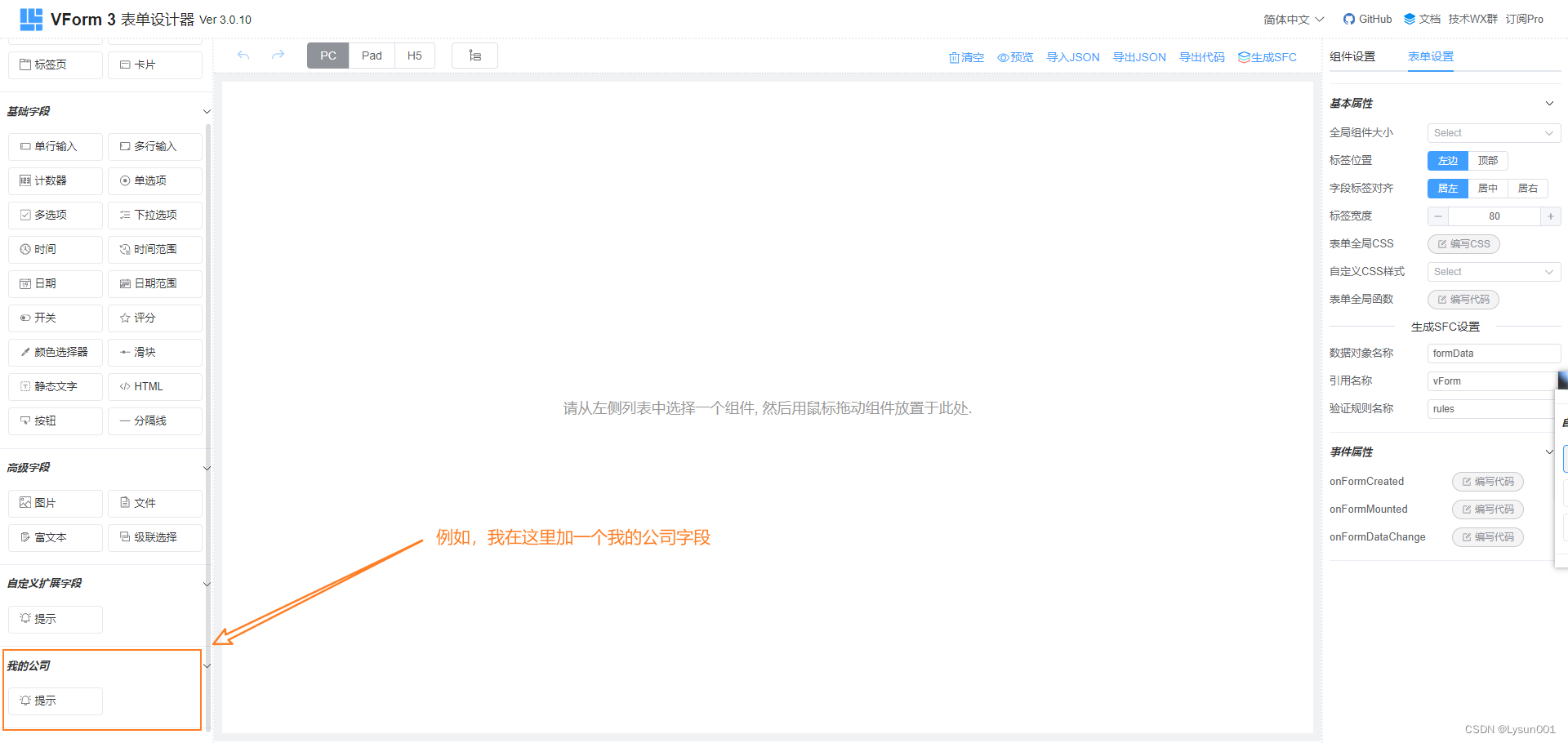Collapse the 基础字段 section
Viewport: 1568px width, 743px height.
click(x=207, y=111)
